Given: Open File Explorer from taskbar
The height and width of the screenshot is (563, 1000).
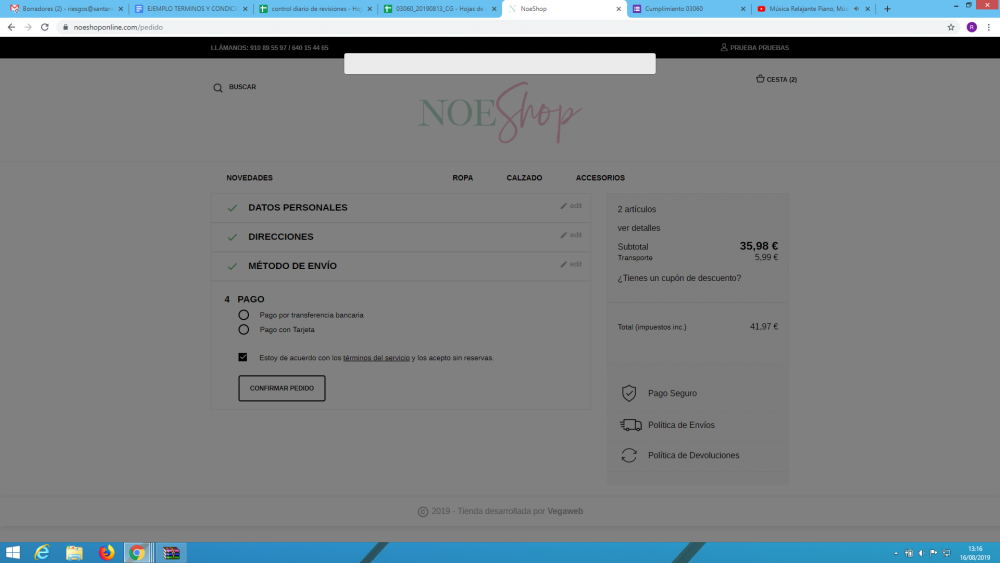Looking at the screenshot, I should click(x=74, y=553).
